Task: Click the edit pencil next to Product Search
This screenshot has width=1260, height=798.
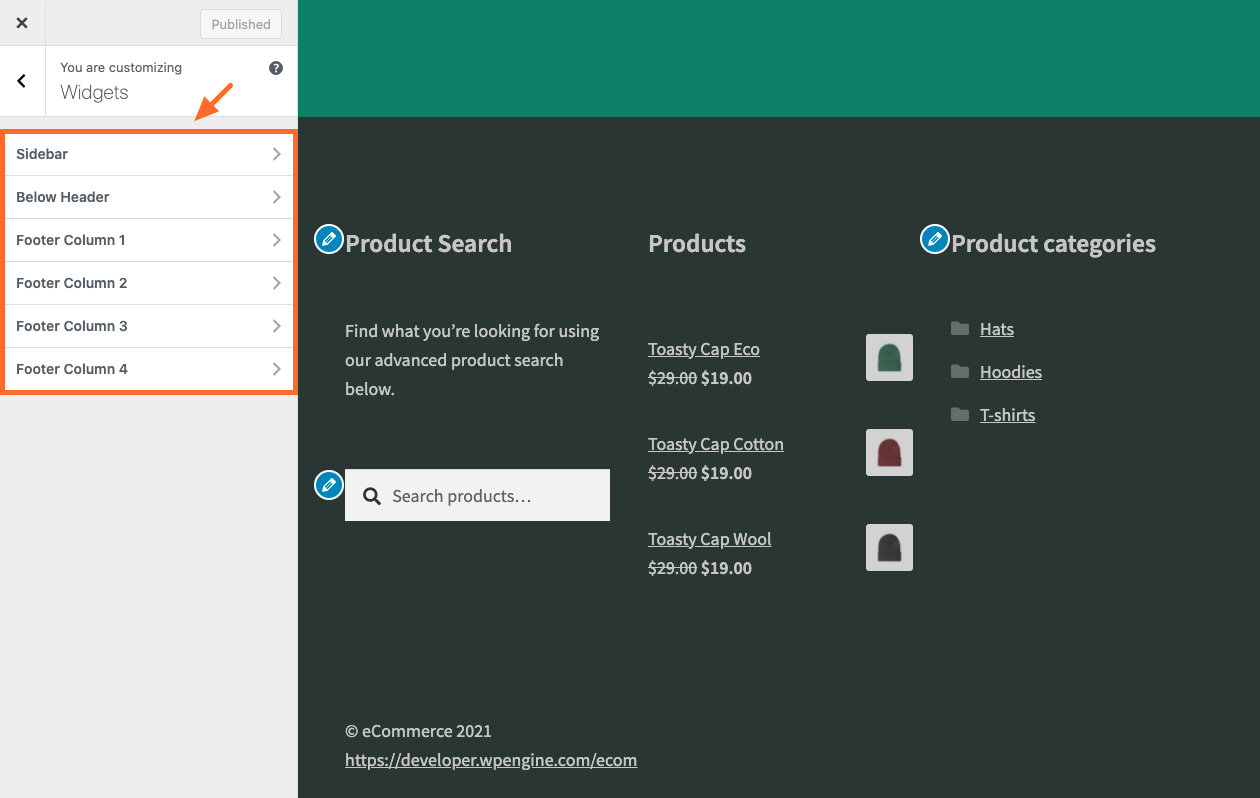Action: (x=328, y=239)
